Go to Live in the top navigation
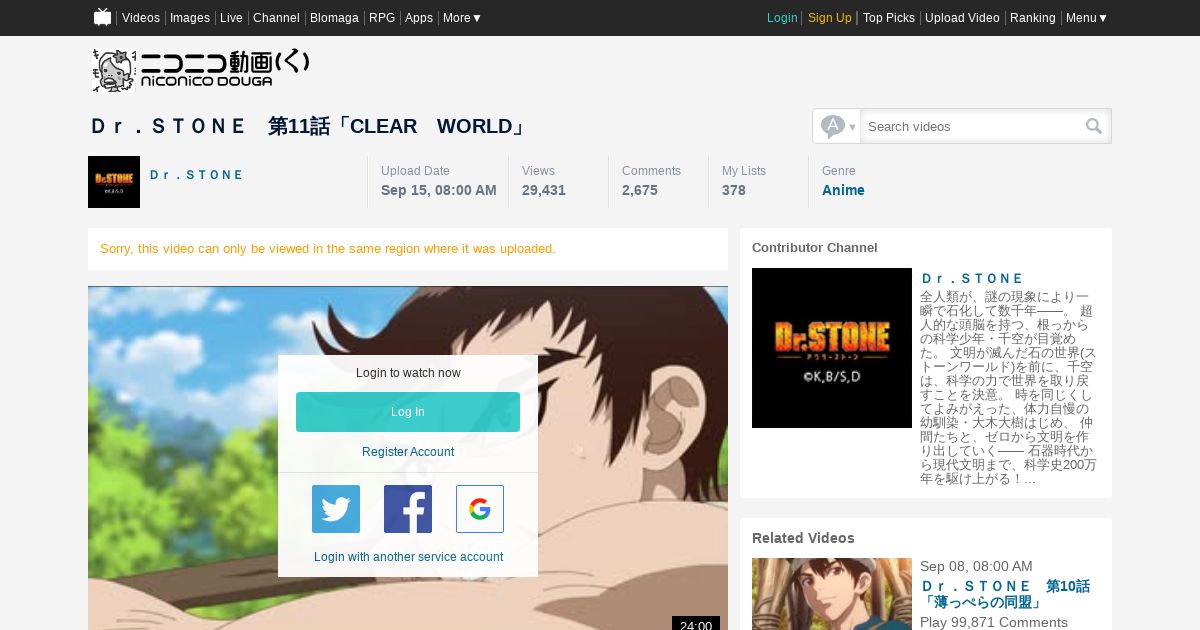The image size is (1200, 630). [x=231, y=18]
